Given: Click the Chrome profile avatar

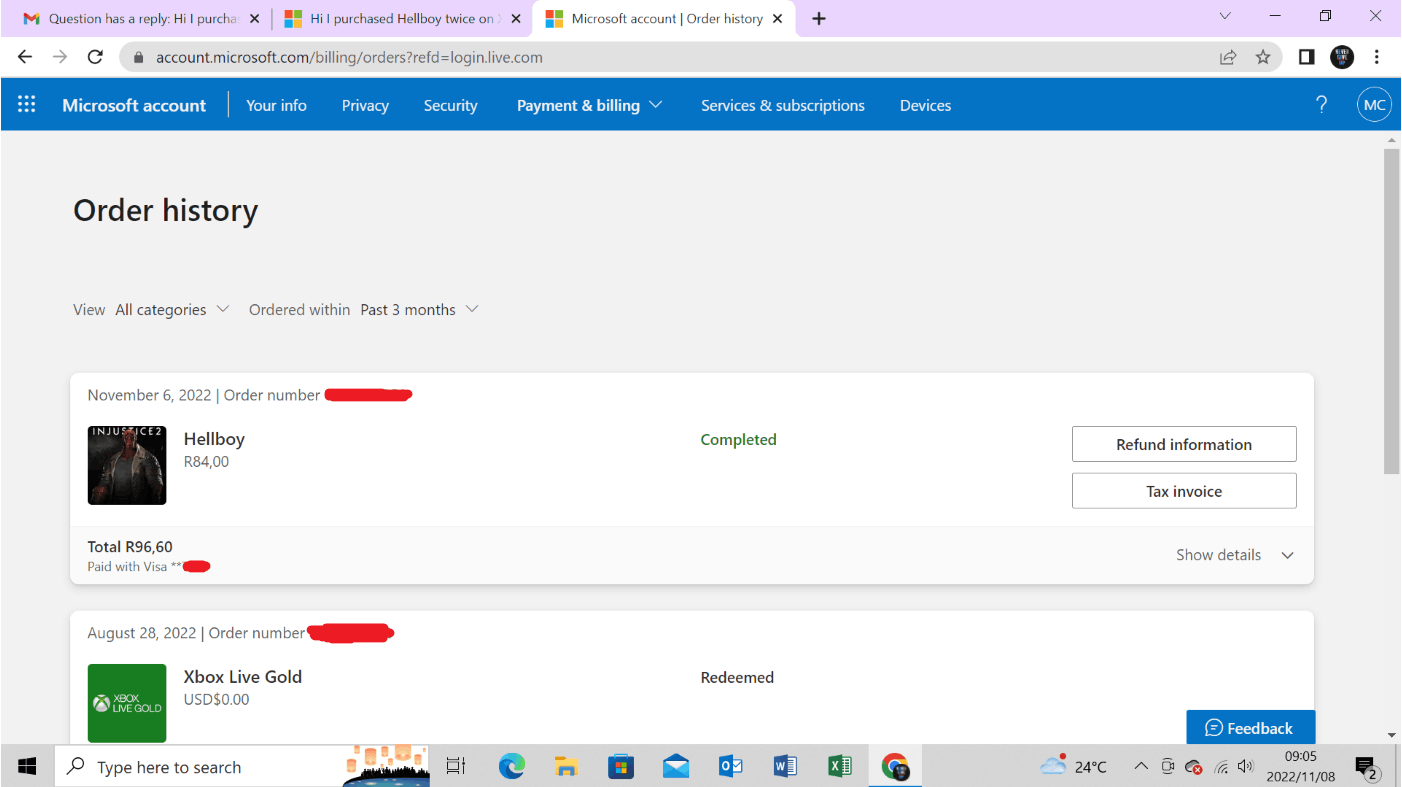Looking at the screenshot, I should point(1342,57).
